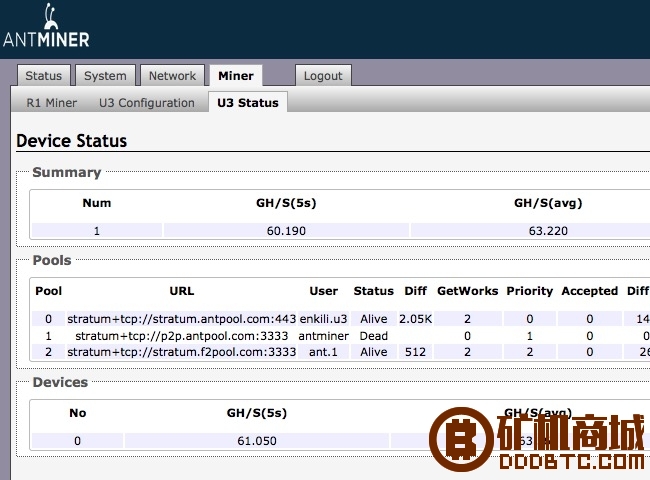Viewport: 650px width, 480px height.
Task: Click the Pool column header
Action: coord(49,291)
